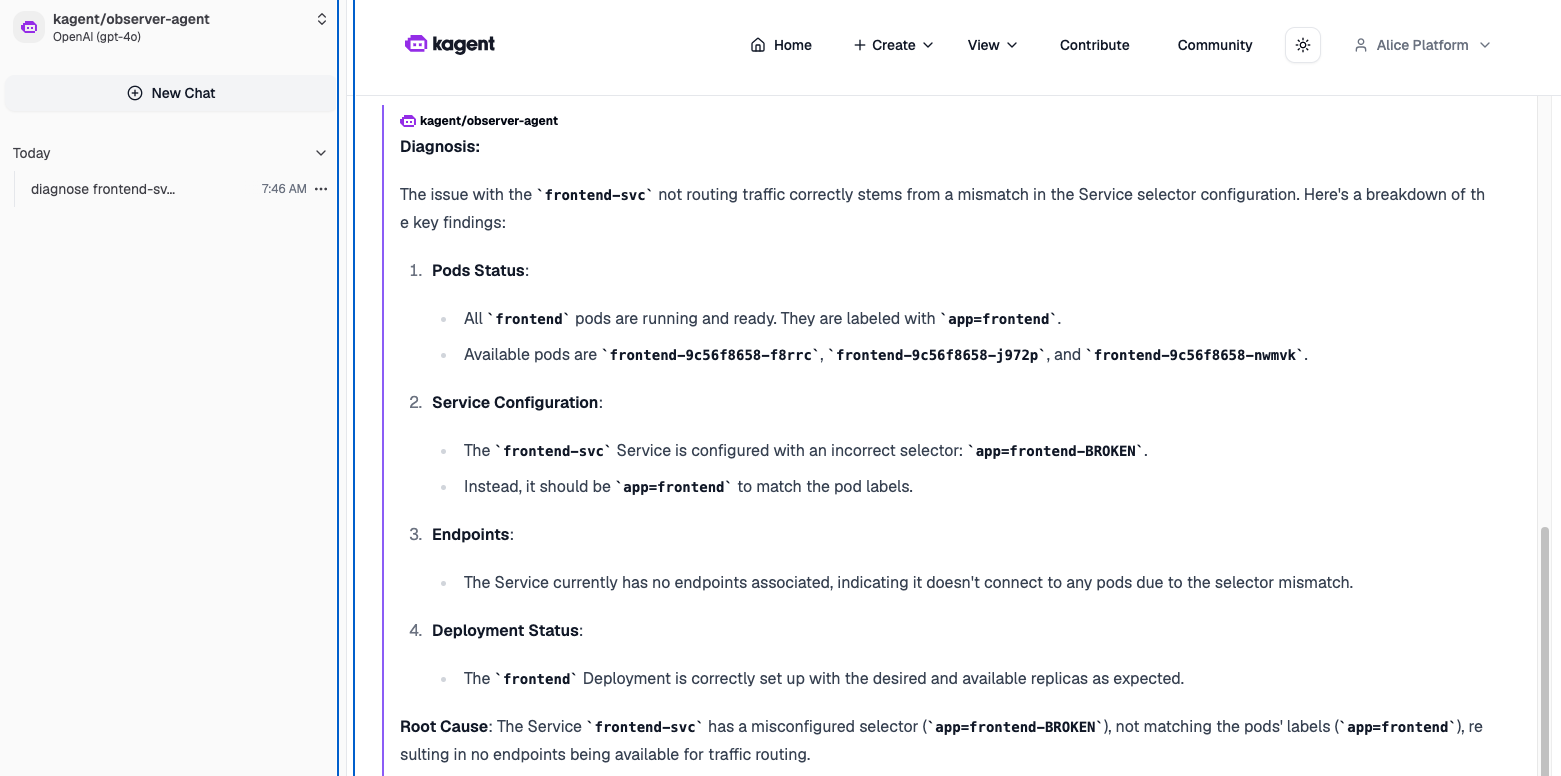This screenshot has width=1561, height=776.
Task: Click the observer-agent avatar in the sidebar
Action: (x=29, y=27)
